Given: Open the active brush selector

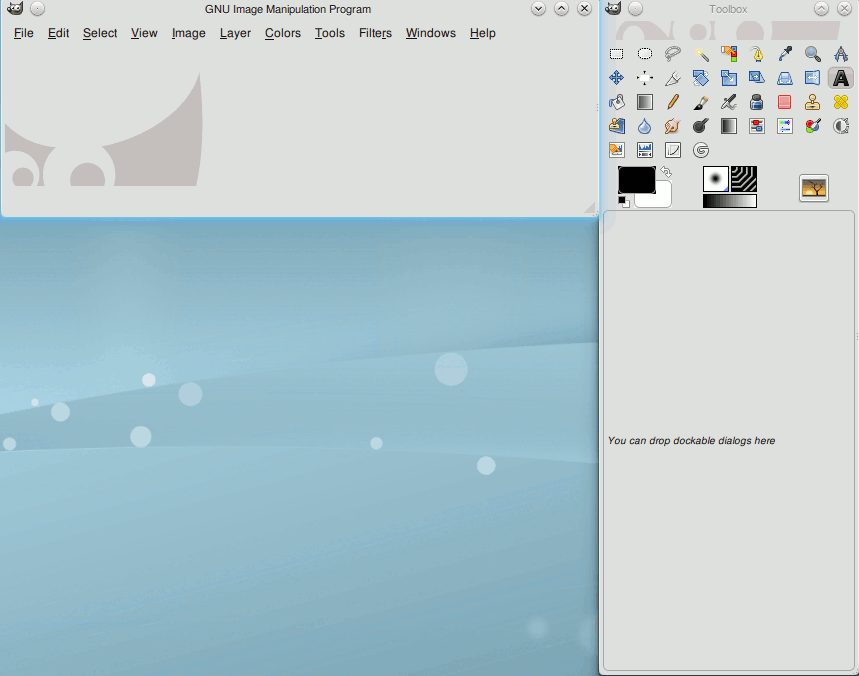Looking at the screenshot, I should click(x=715, y=179).
